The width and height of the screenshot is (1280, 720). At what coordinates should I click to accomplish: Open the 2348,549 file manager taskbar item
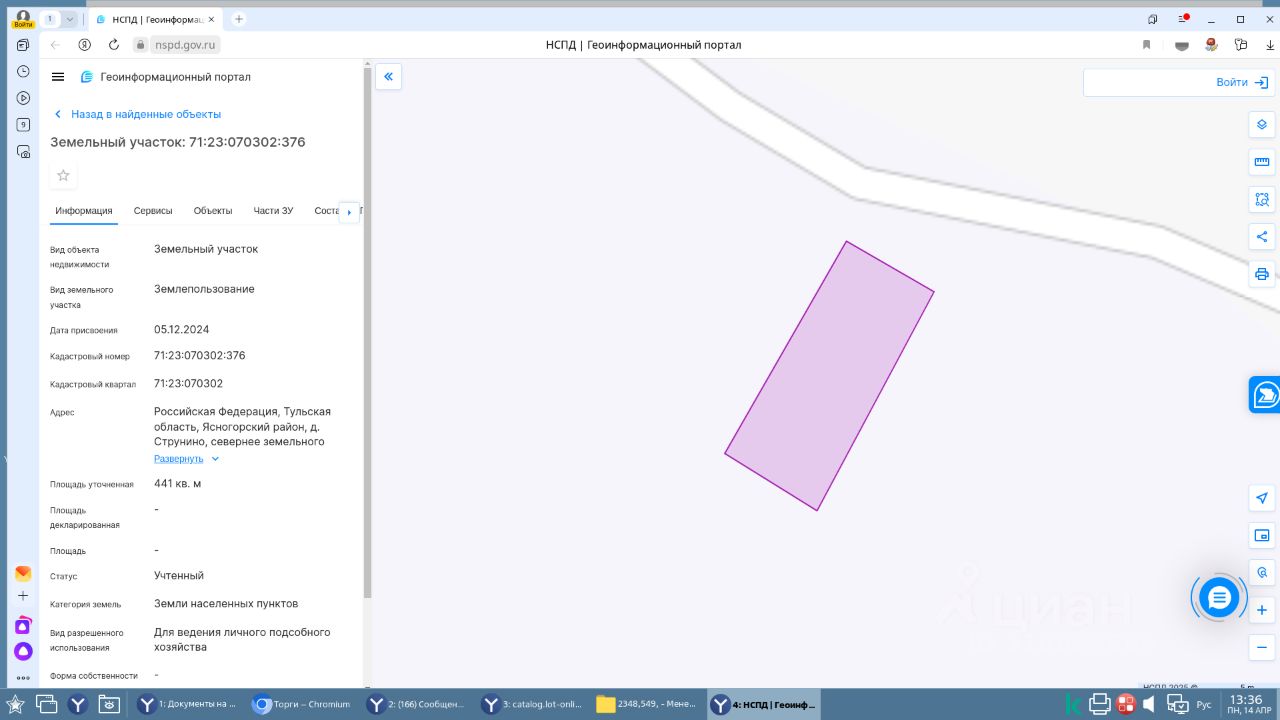tap(646, 704)
